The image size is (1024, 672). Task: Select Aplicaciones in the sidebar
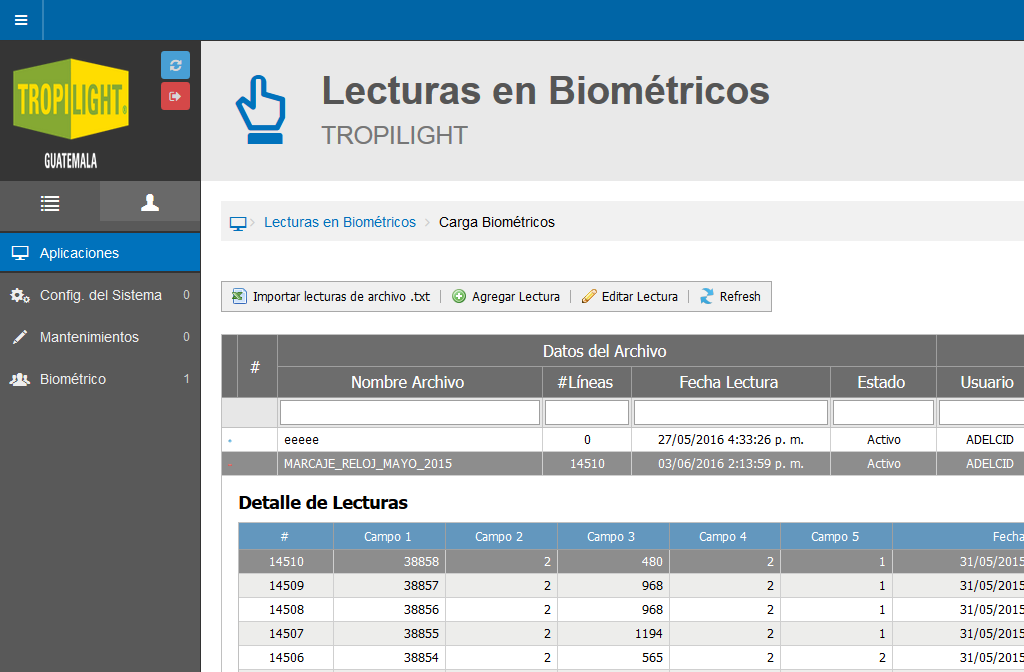[100, 253]
